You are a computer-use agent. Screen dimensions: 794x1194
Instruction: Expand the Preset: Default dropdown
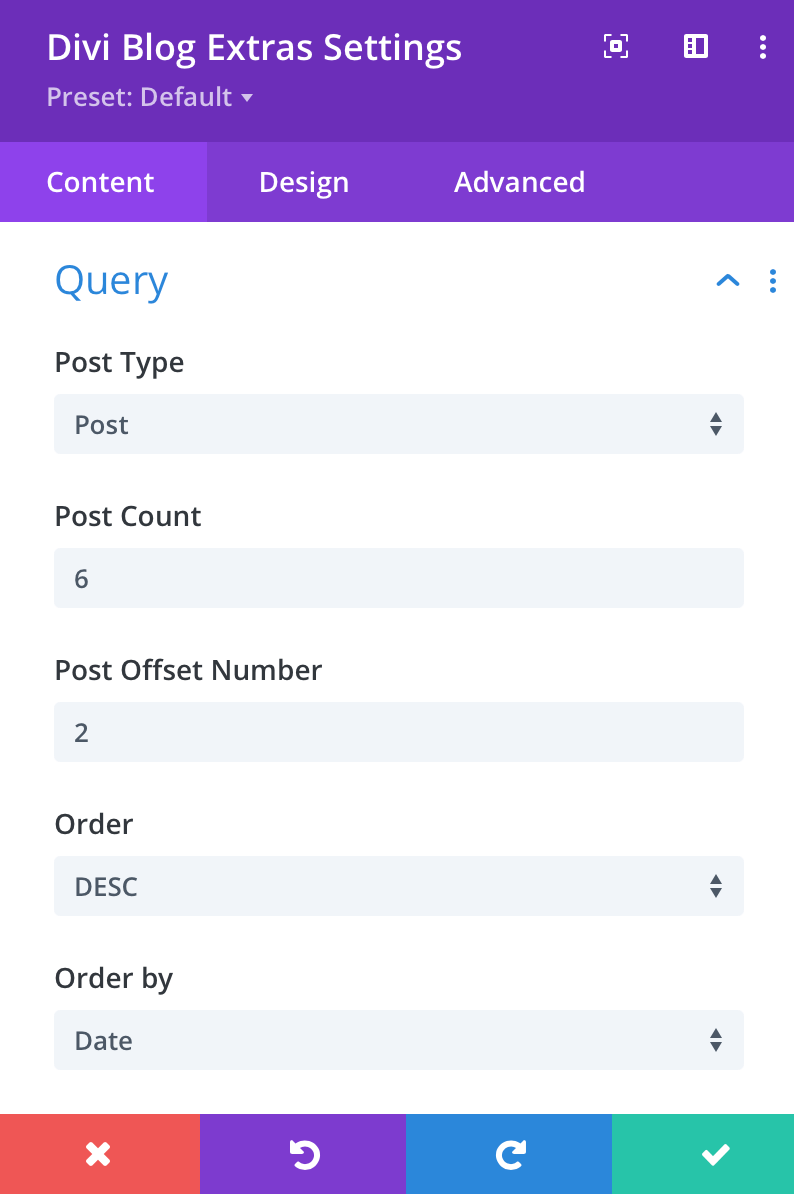(x=150, y=97)
